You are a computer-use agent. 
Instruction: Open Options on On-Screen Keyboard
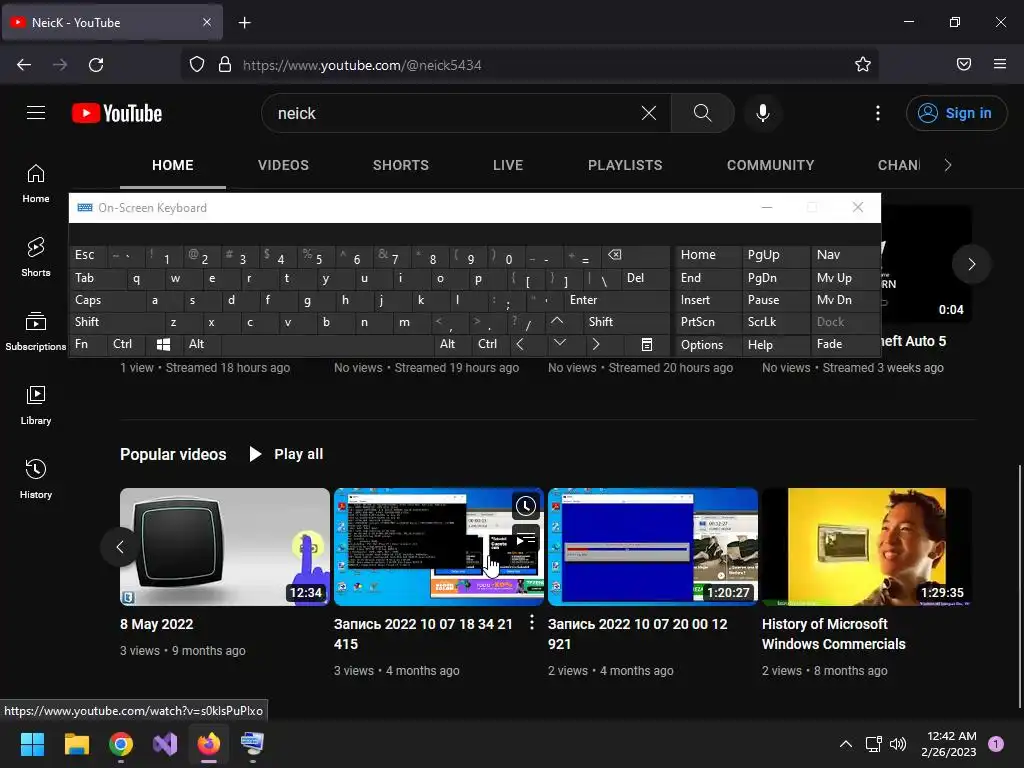click(x=708, y=344)
